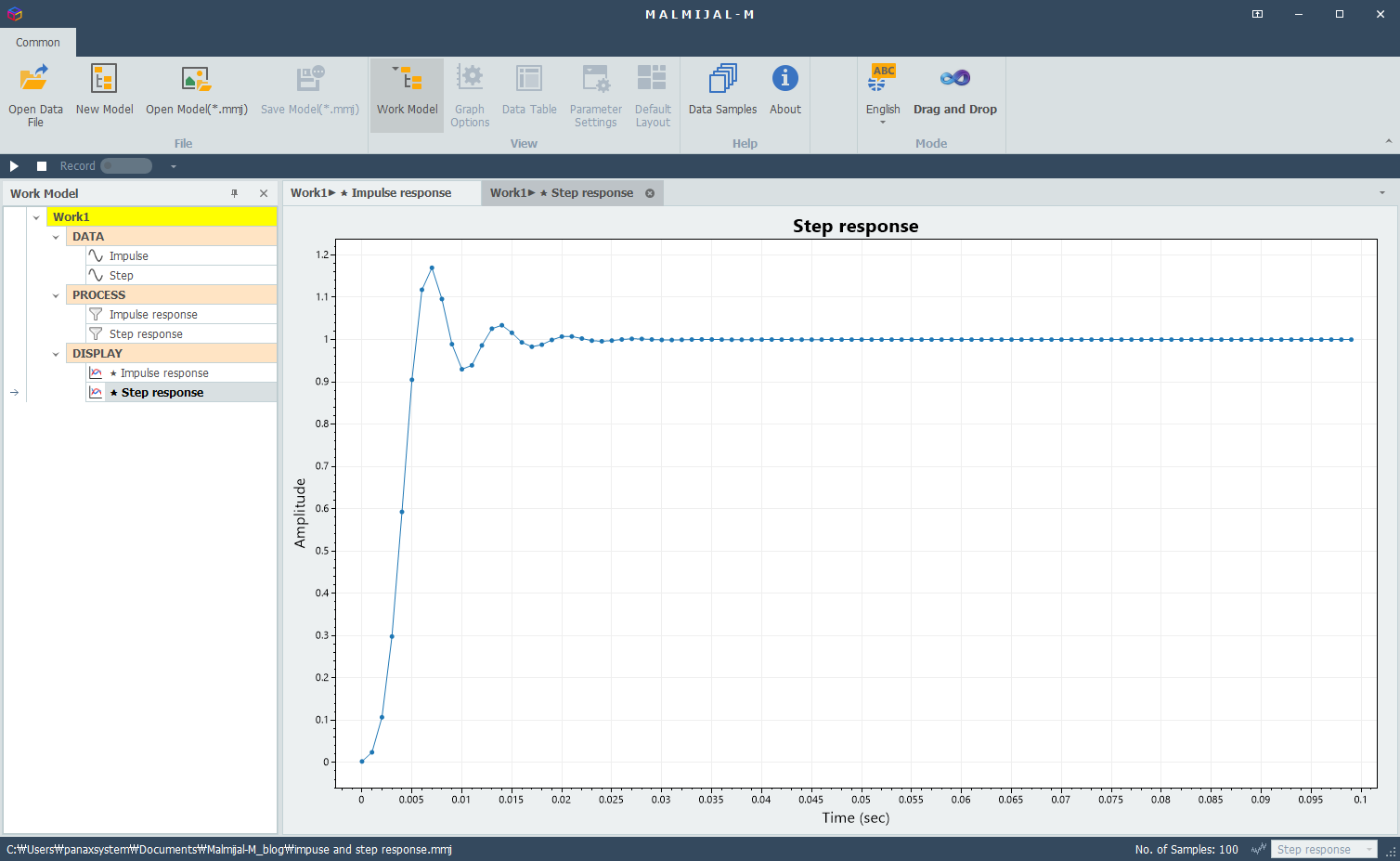This screenshot has height=861, width=1400.
Task: Click Open Data File icon
Action: tap(35, 78)
